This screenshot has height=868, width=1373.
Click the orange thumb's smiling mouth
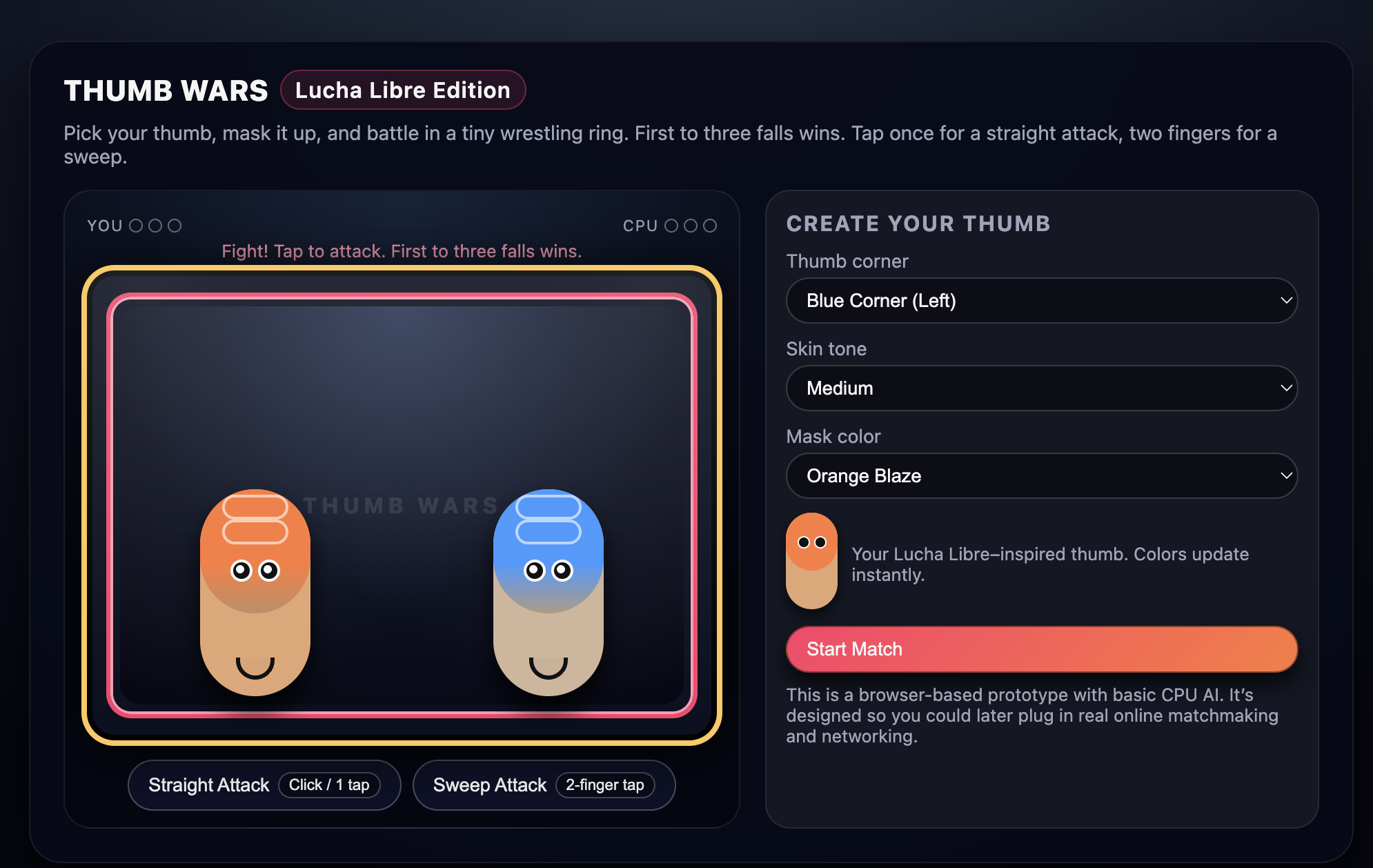pyautogui.click(x=255, y=667)
